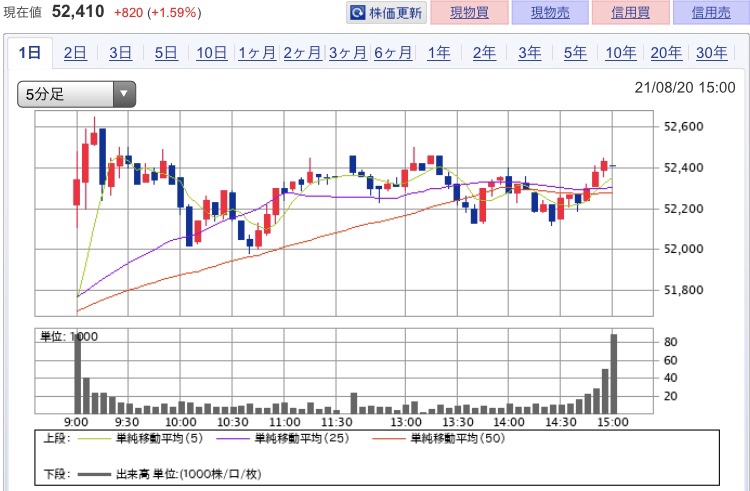Switch to the 2年 chart tab

[x=484, y=53]
